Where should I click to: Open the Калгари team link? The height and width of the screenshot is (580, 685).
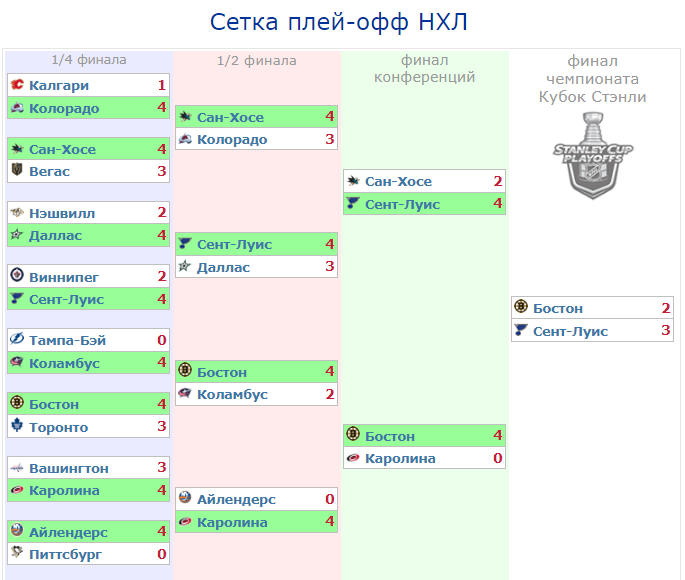coord(59,85)
